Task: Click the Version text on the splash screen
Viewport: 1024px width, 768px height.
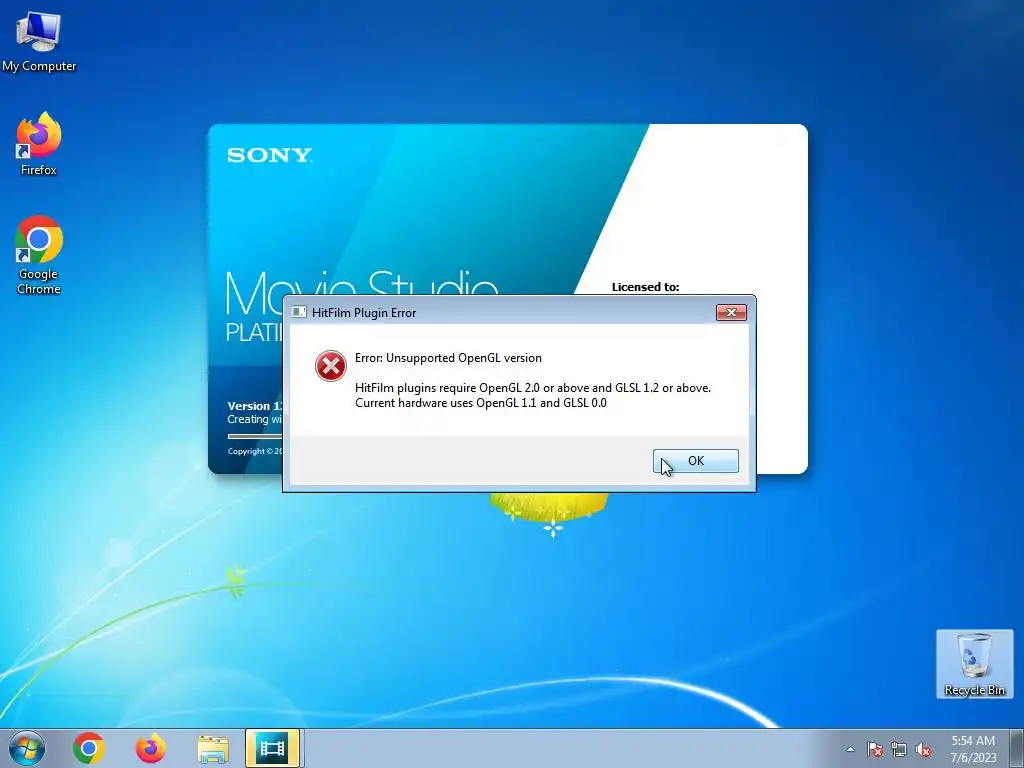Action: (255, 406)
